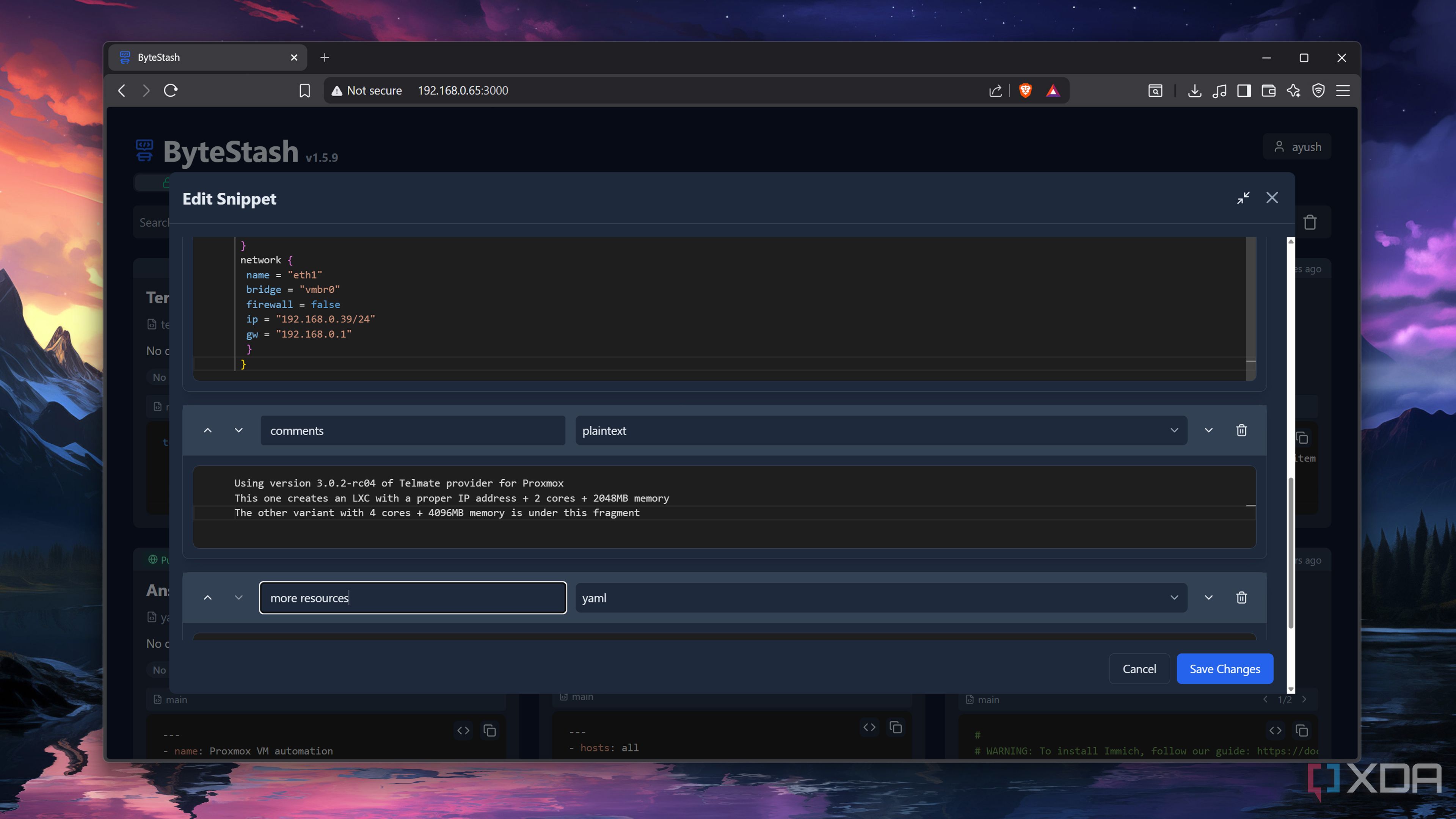
Task: Toggle browser sidebar panel
Action: [x=1244, y=91]
